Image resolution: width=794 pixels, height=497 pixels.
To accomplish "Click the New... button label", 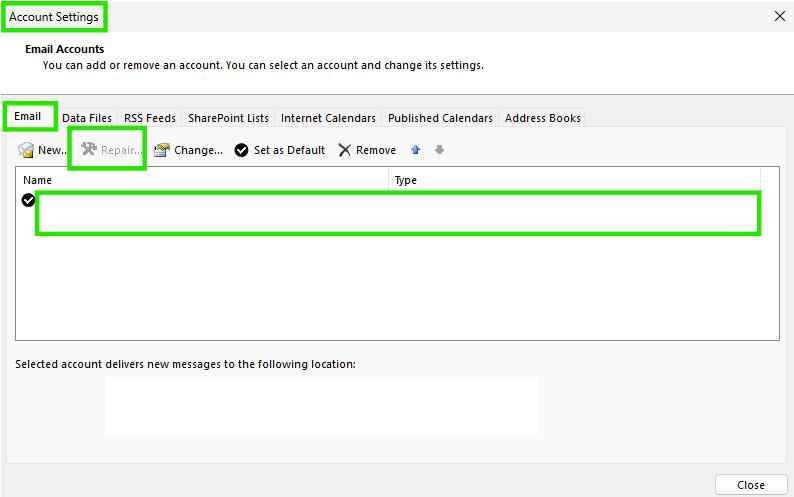I will tap(53, 150).
